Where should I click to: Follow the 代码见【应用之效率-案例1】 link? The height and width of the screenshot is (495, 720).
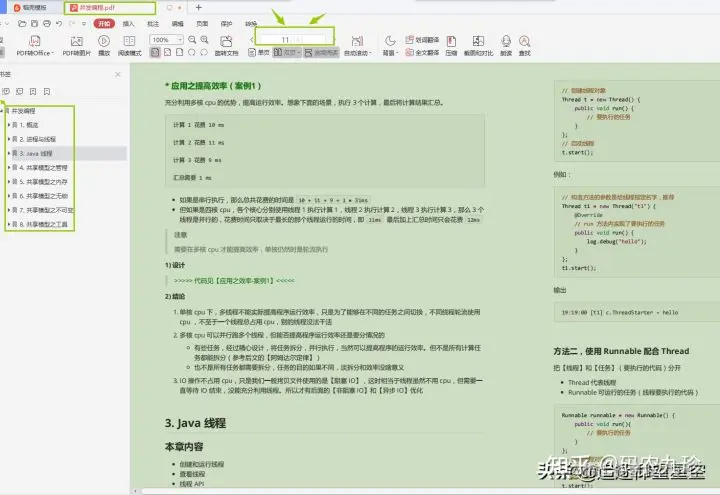(234, 281)
